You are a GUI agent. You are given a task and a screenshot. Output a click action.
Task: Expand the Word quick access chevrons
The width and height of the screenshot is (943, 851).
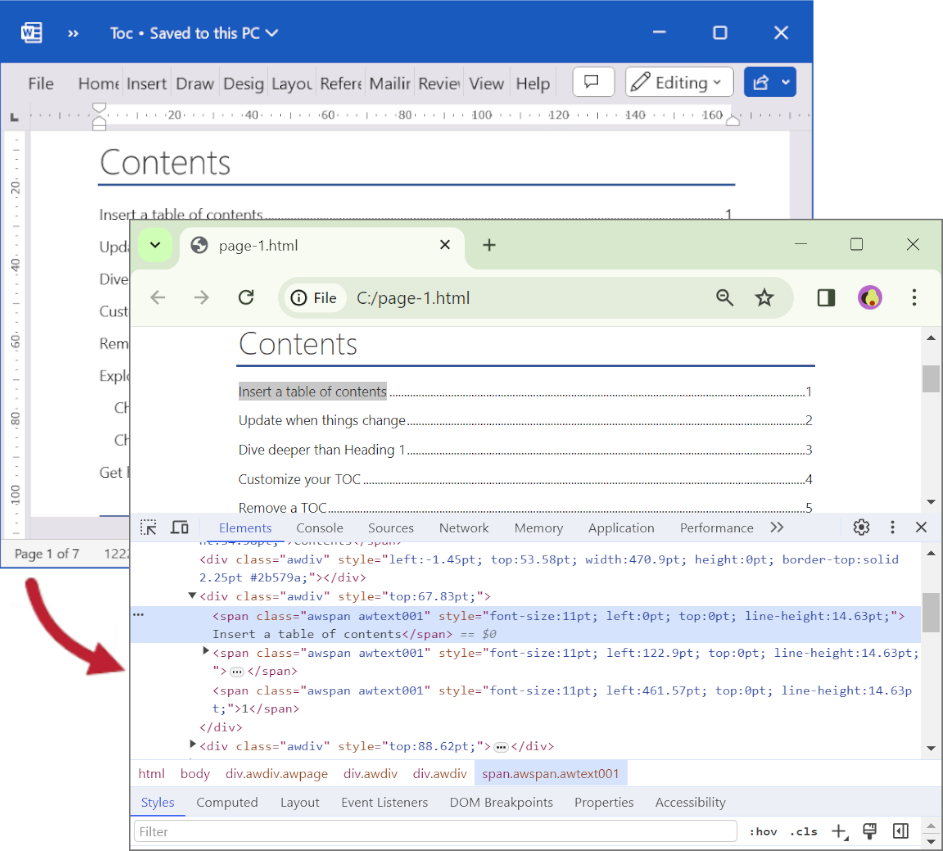click(73, 34)
